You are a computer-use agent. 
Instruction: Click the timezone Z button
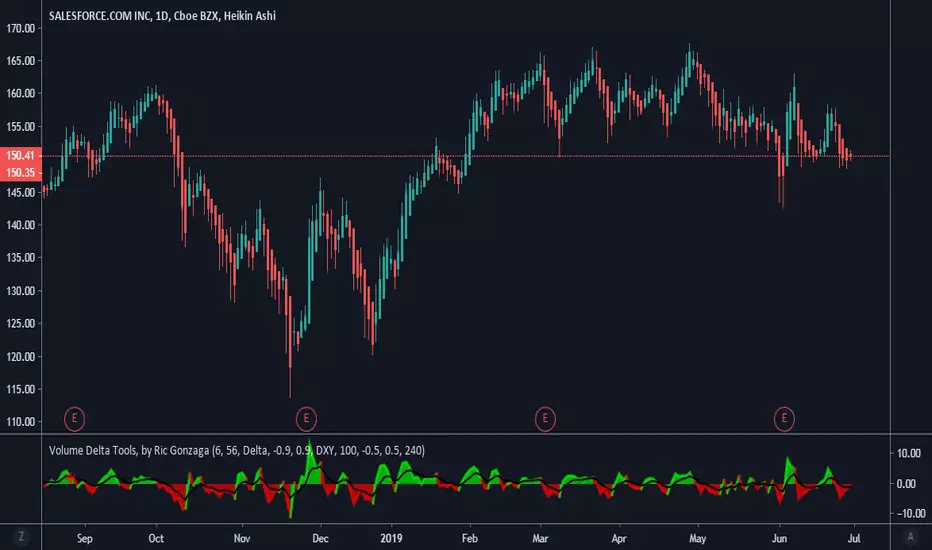(21, 537)
